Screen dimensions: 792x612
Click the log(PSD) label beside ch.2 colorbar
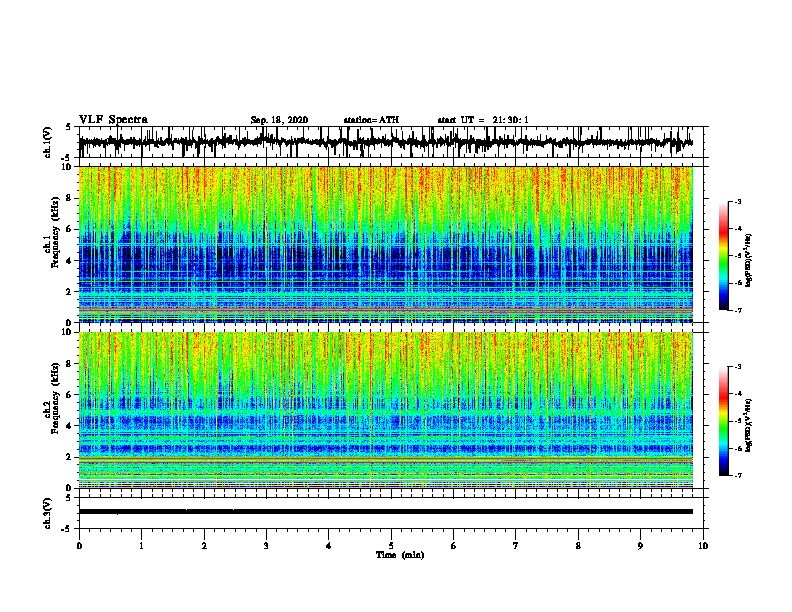coord(748,425)
